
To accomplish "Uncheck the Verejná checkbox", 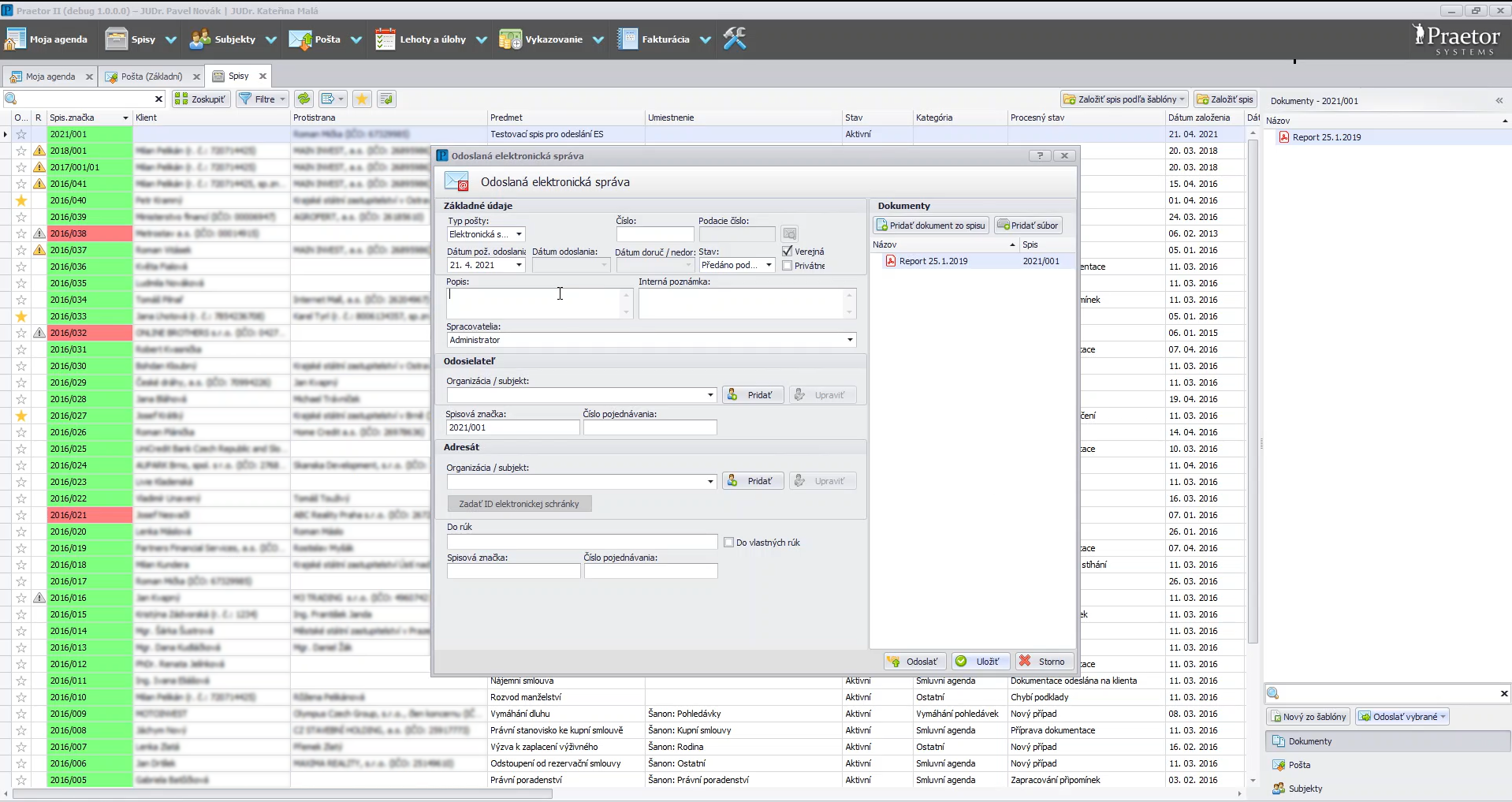I will [x=787, y=252].
